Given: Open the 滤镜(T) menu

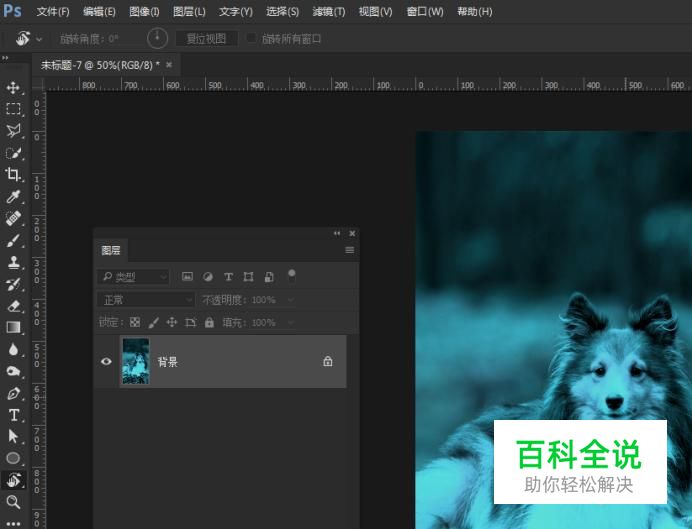Looking at the screenshot, I should tap(329, 11).
